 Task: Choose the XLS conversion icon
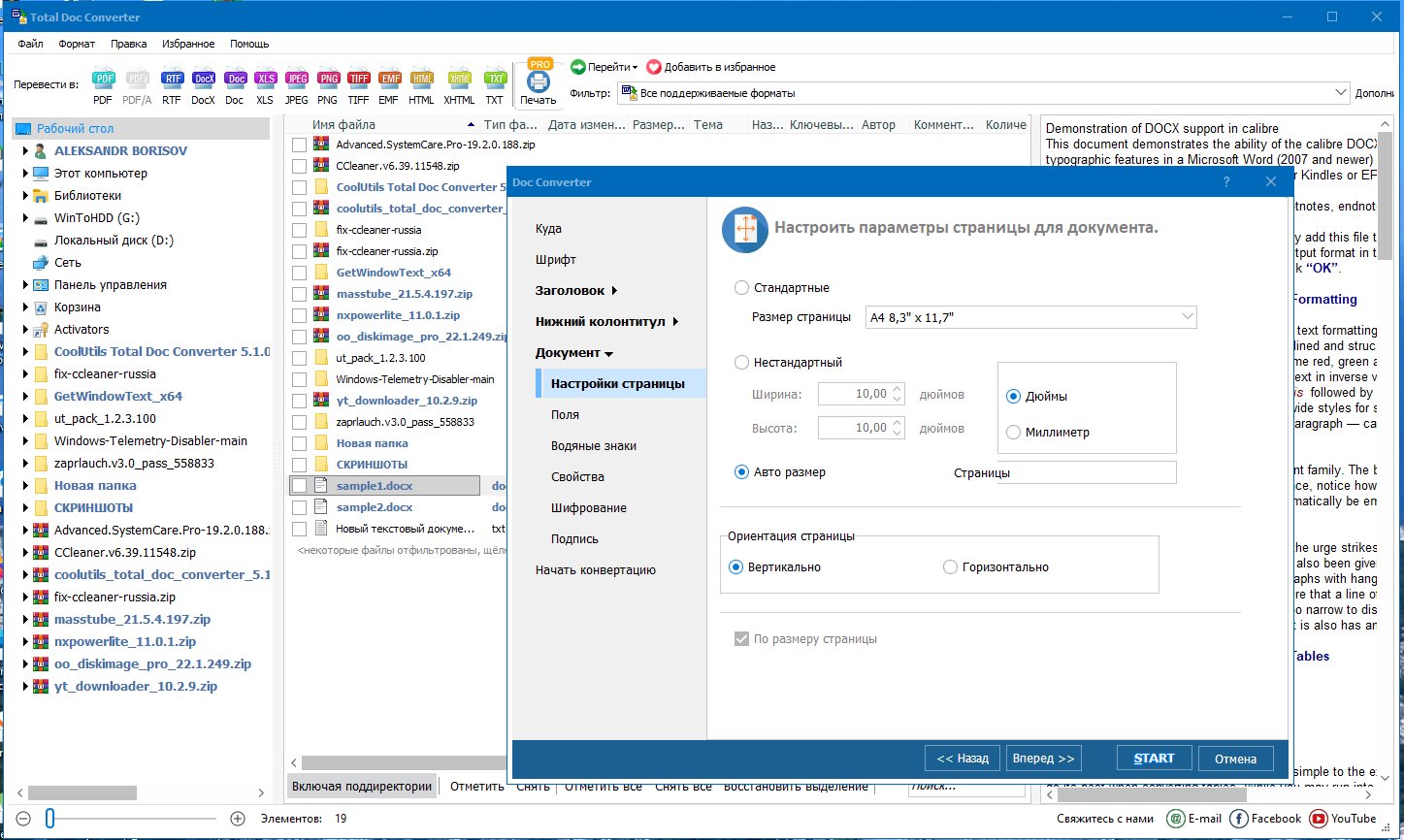click(265, 81)
